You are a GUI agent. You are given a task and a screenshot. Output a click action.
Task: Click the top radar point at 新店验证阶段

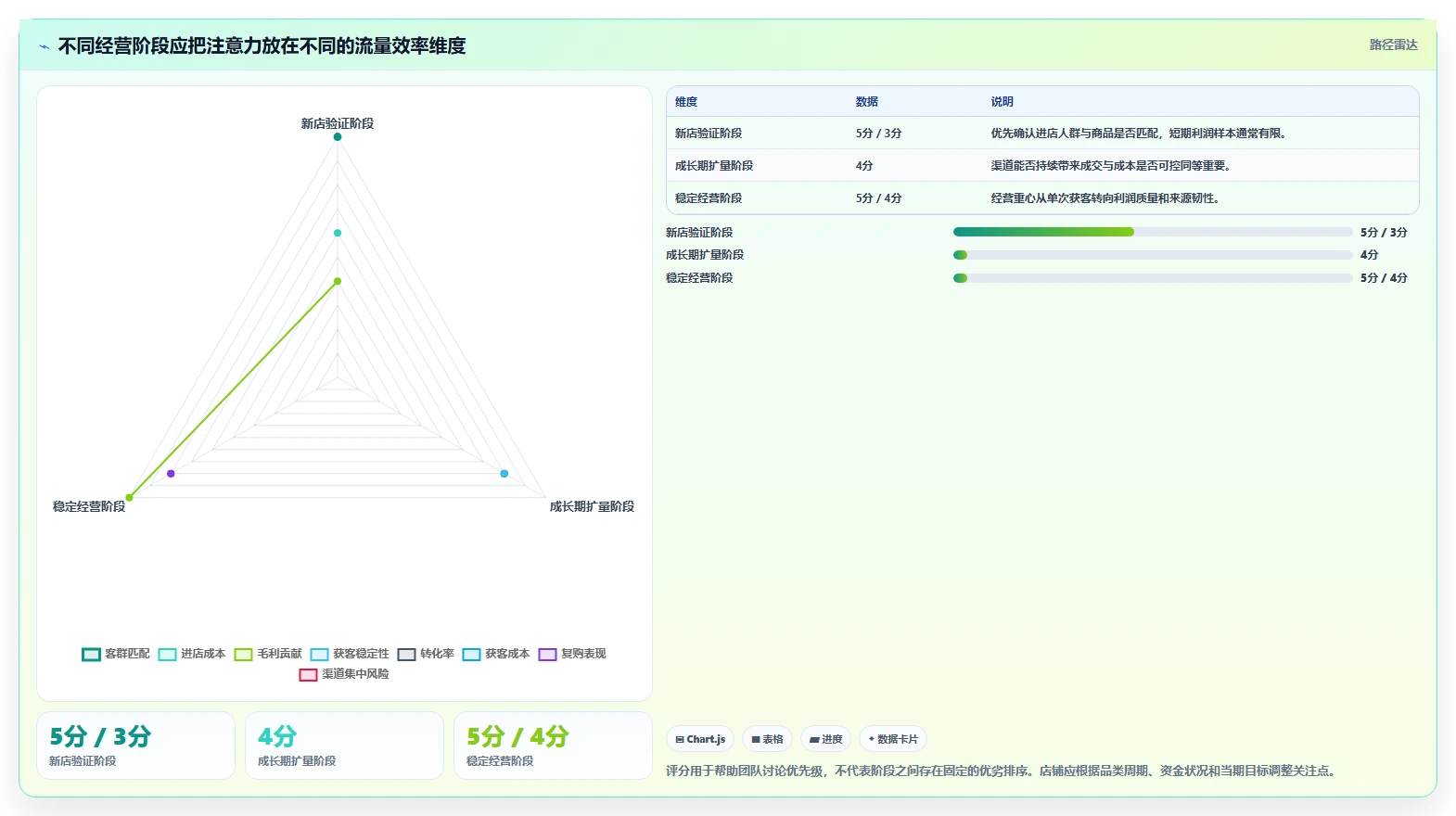[x=338, y=136]
